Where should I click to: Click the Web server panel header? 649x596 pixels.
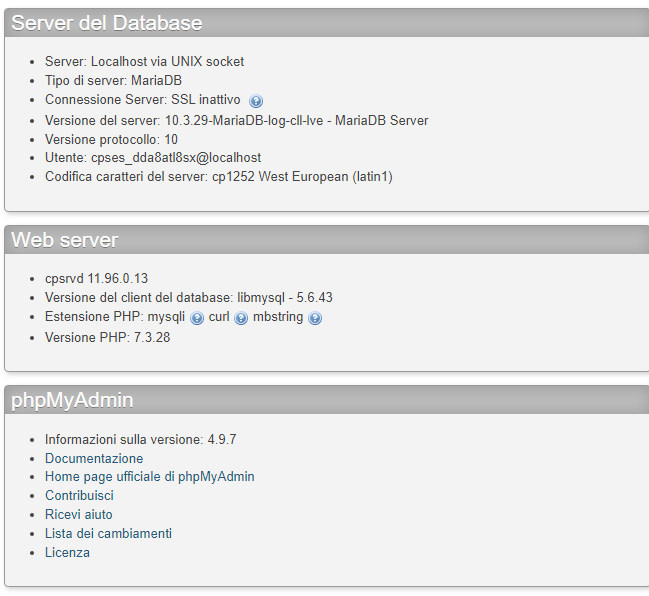coord(327,240)
